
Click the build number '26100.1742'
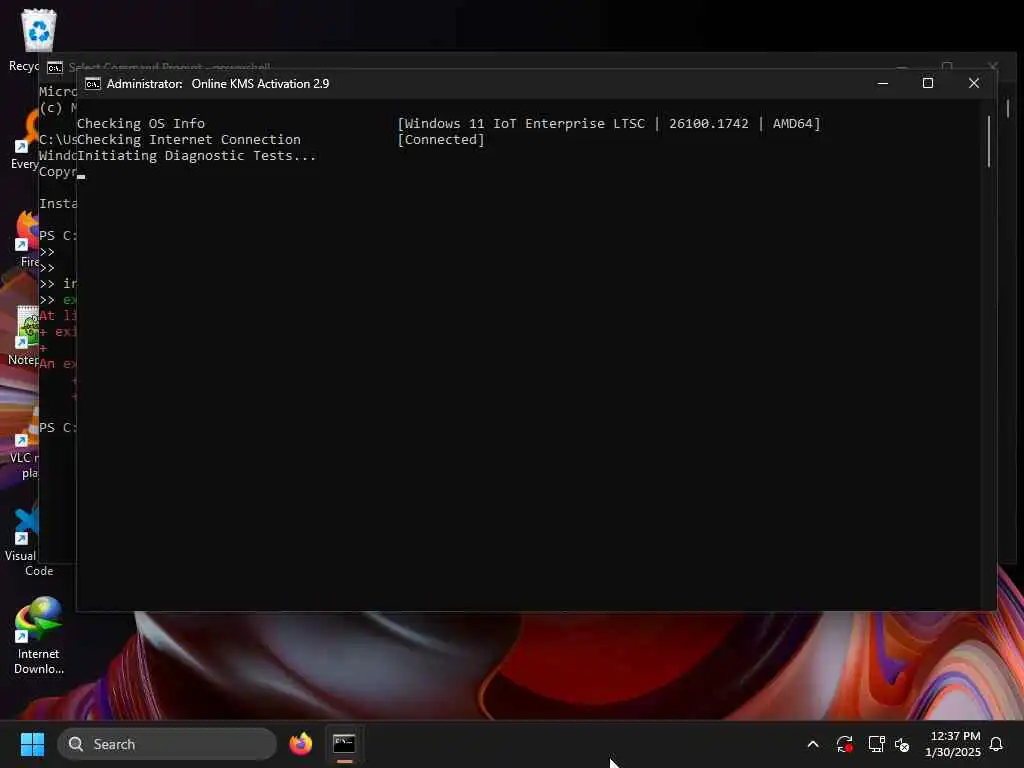click(x=709, y=123)
